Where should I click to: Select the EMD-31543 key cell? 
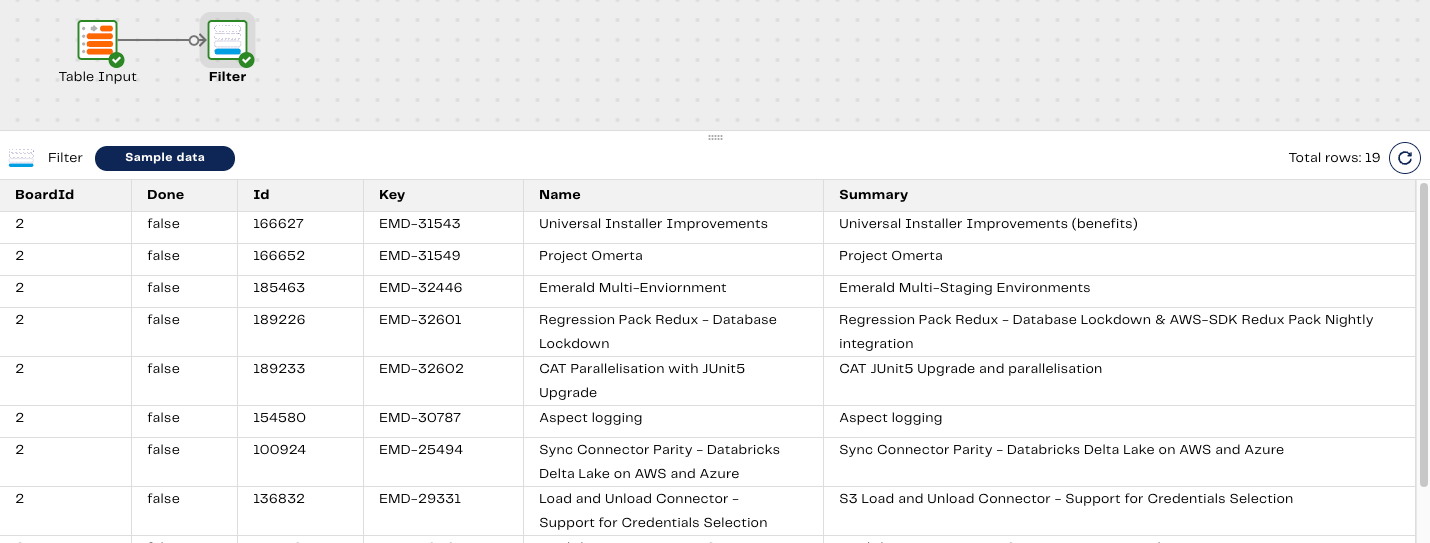pyautogui.click(x=419, y=224)
